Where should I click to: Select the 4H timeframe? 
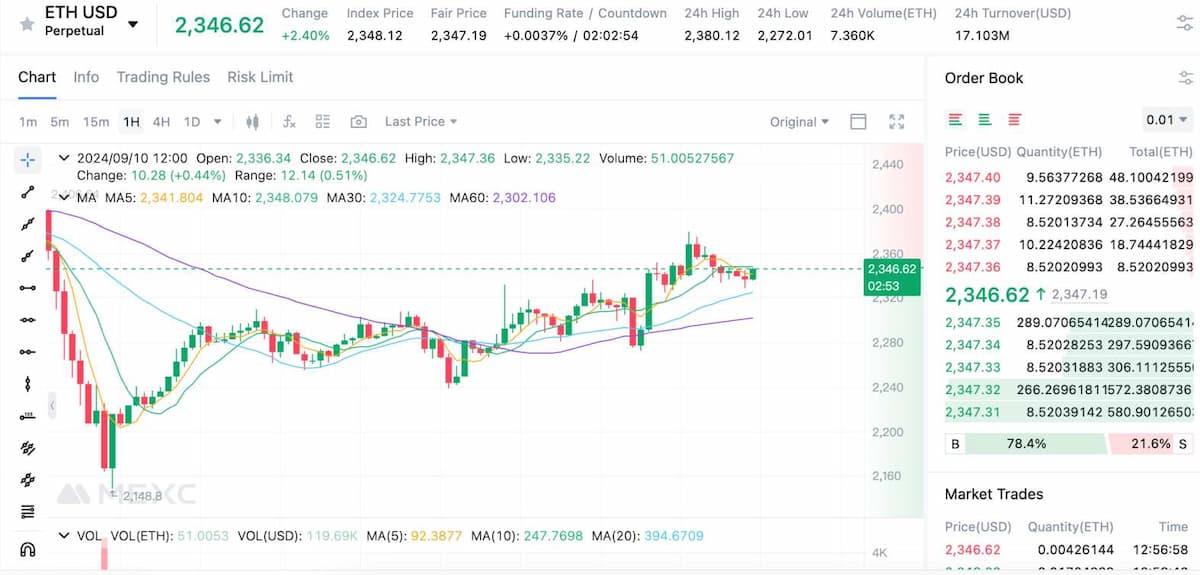pos(161,122)
